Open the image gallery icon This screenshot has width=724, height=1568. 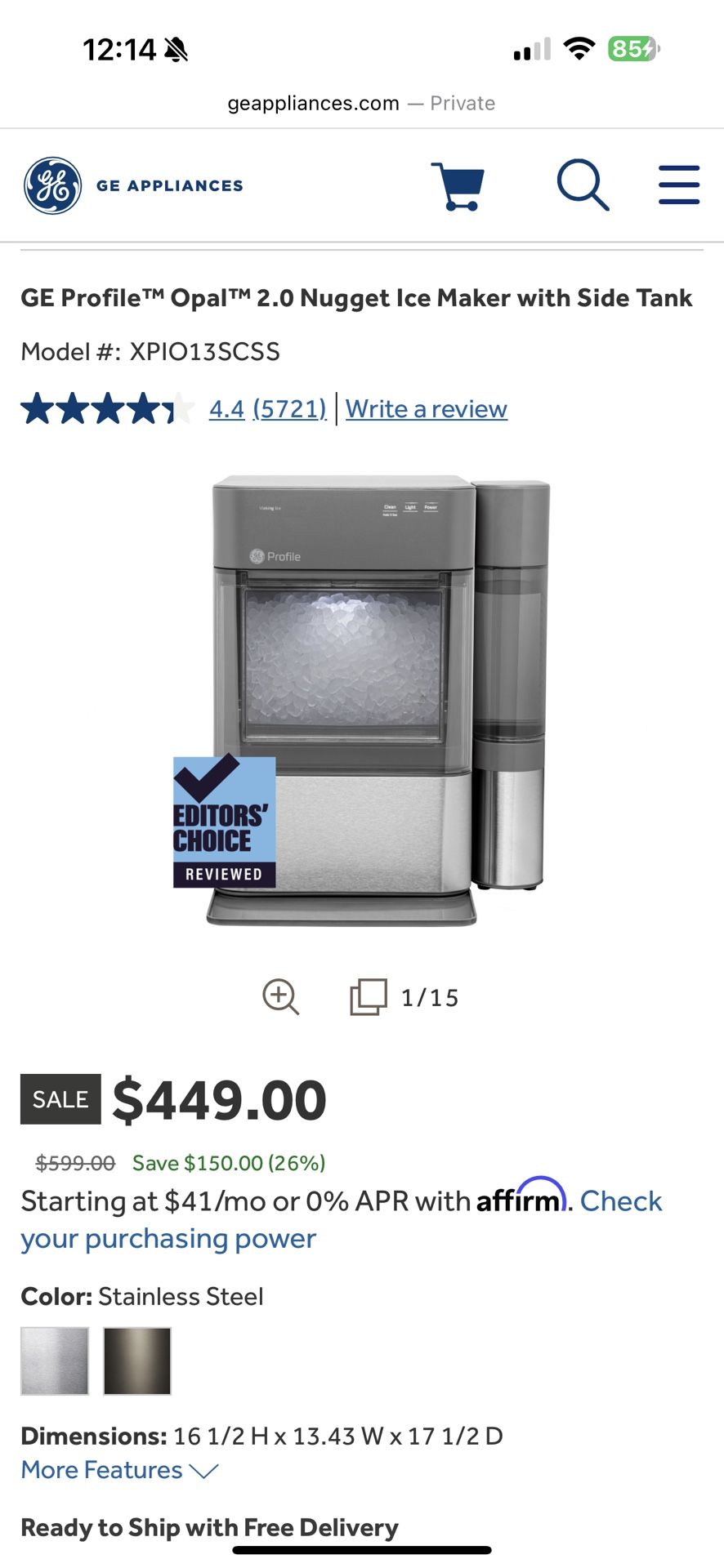369,996
